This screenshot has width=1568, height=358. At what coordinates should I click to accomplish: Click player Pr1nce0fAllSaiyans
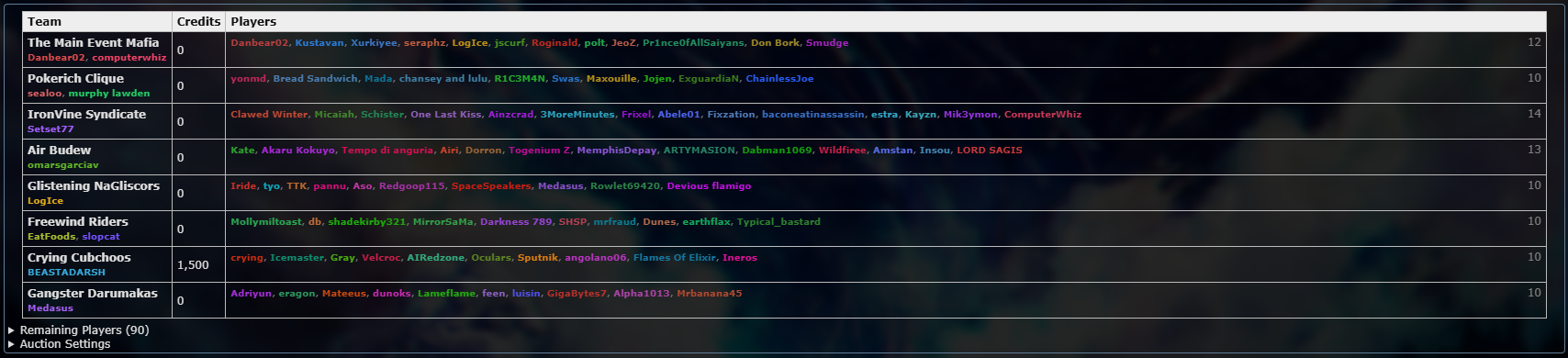[x=693, y=43]
